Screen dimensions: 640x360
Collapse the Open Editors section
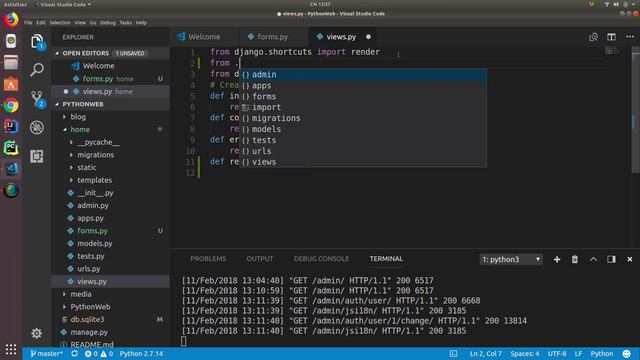pos(57,53)
